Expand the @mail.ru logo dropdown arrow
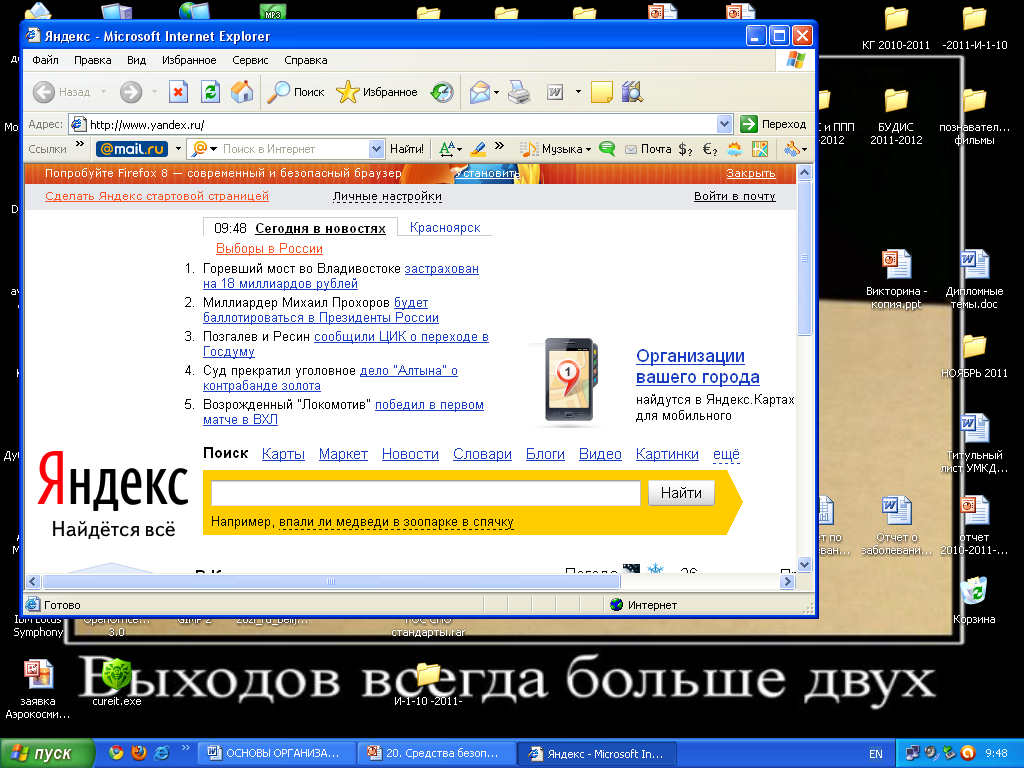The width and height of the screenshot is (1024, 768). [x=178, y=149]
